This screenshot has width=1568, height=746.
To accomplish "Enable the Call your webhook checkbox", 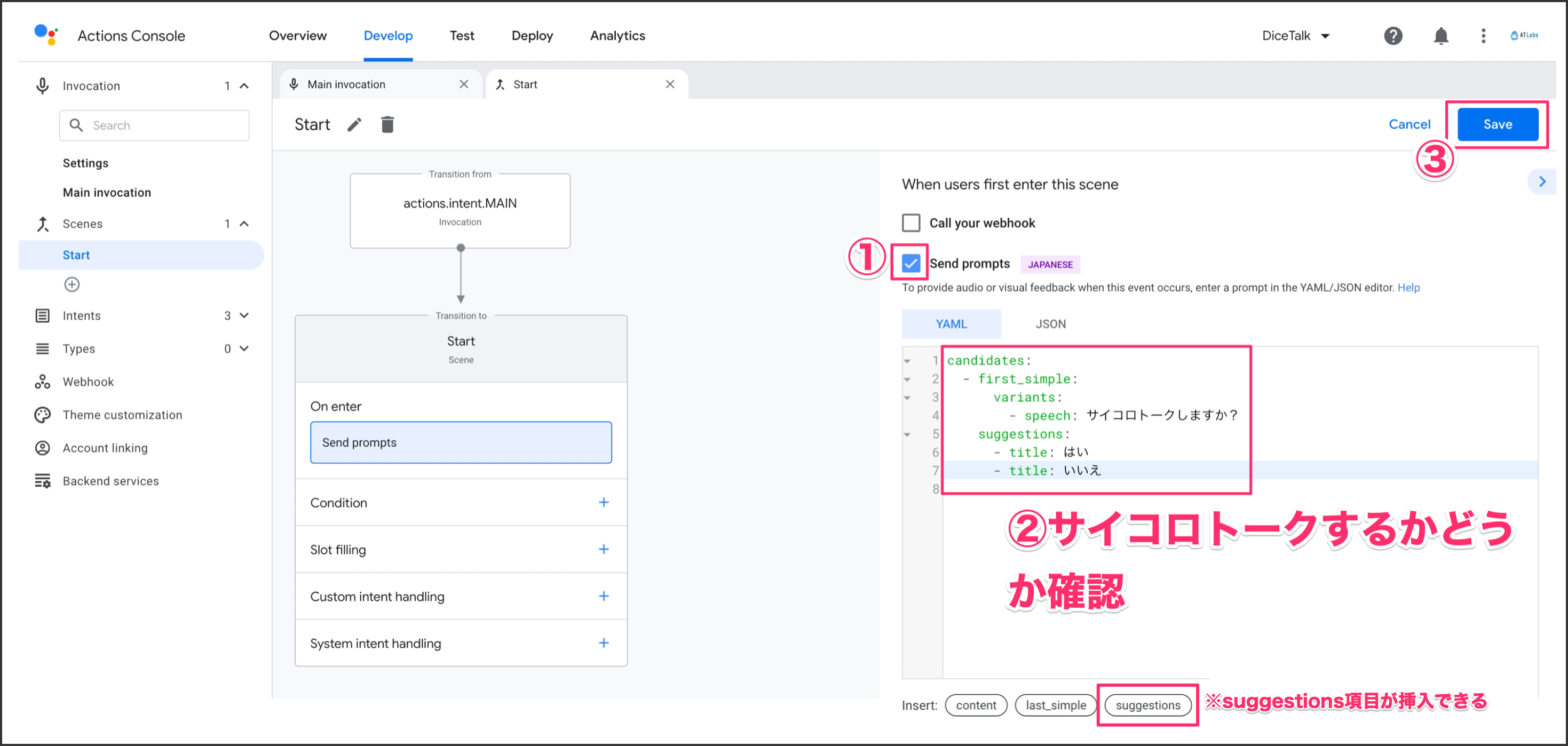I will (910, 223).
